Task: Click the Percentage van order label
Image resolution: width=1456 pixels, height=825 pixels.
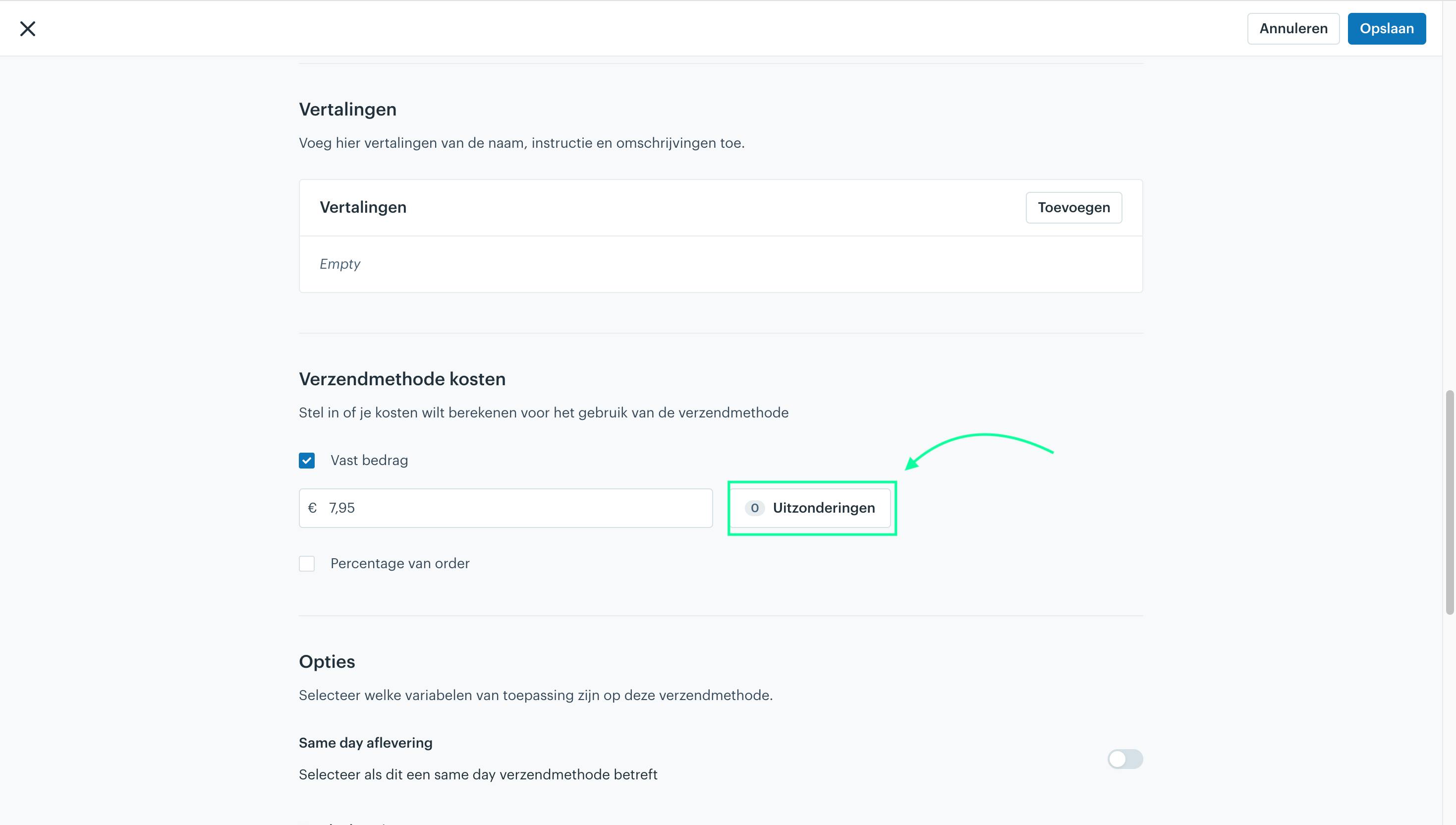Action: 400,563
